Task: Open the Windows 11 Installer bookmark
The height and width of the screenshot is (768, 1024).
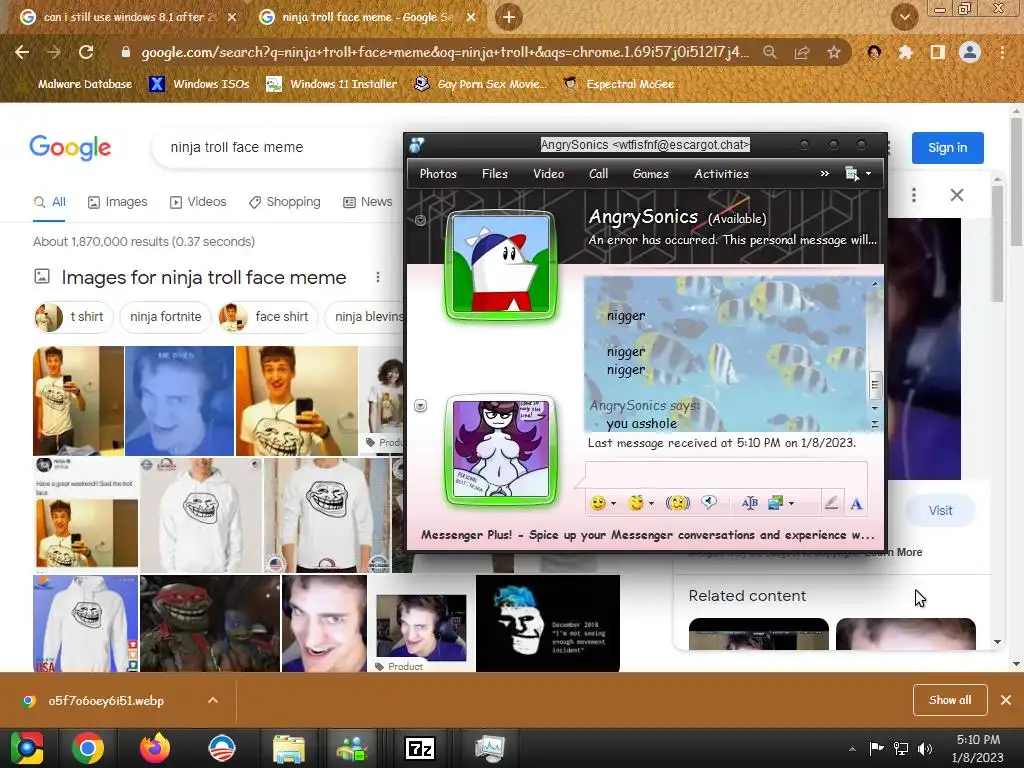Action: [332, 84]
